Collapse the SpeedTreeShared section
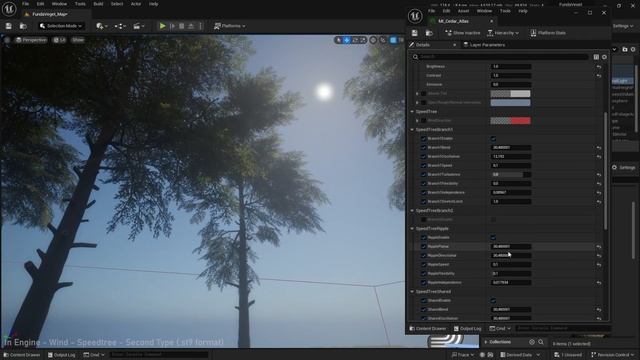The height and width of the screenshot is (360, 640). pos(412,291)
